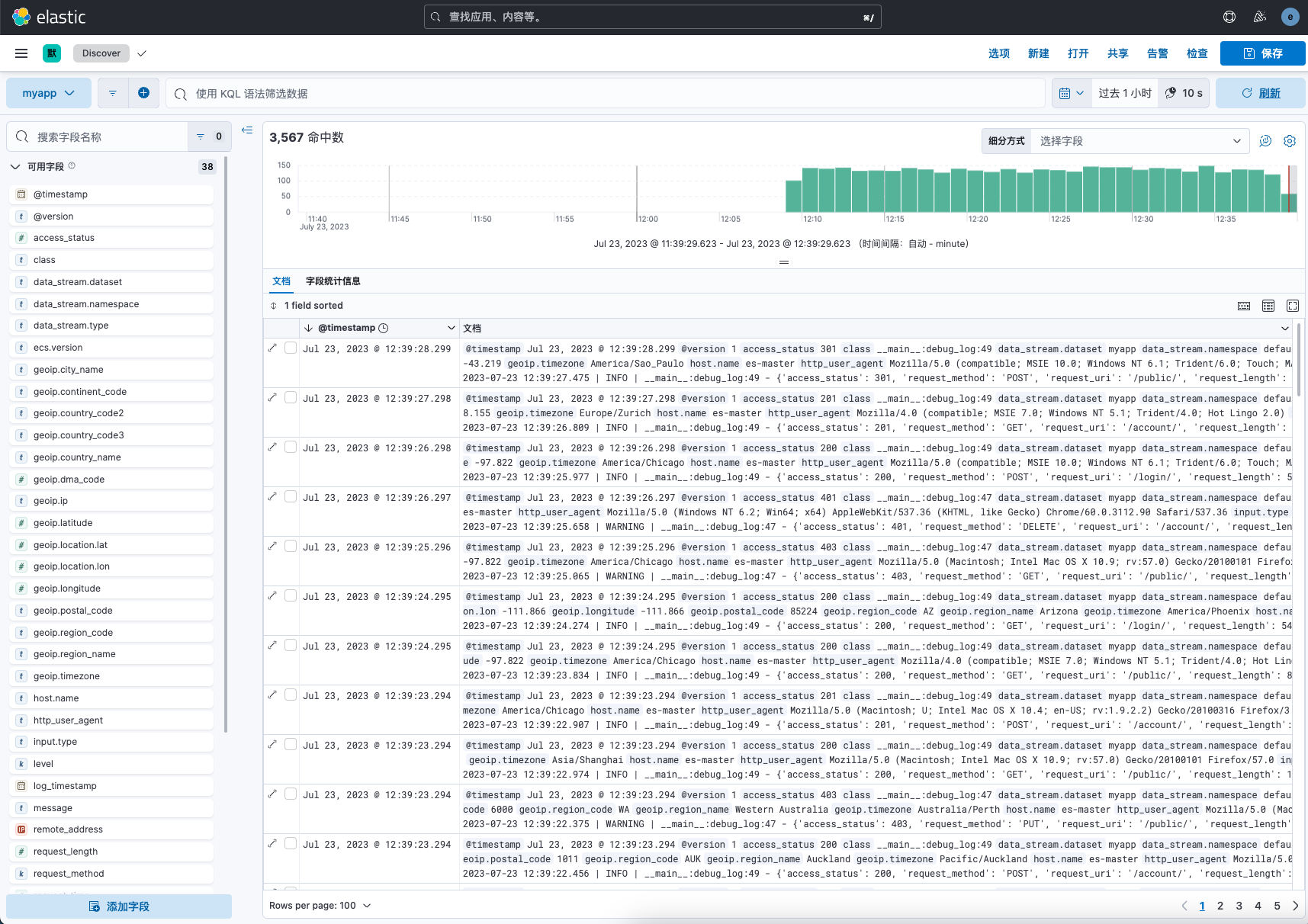Click the 保存 button
Image resolution: width=1308 pixels, height=924 pixels.
(1263, 53)
